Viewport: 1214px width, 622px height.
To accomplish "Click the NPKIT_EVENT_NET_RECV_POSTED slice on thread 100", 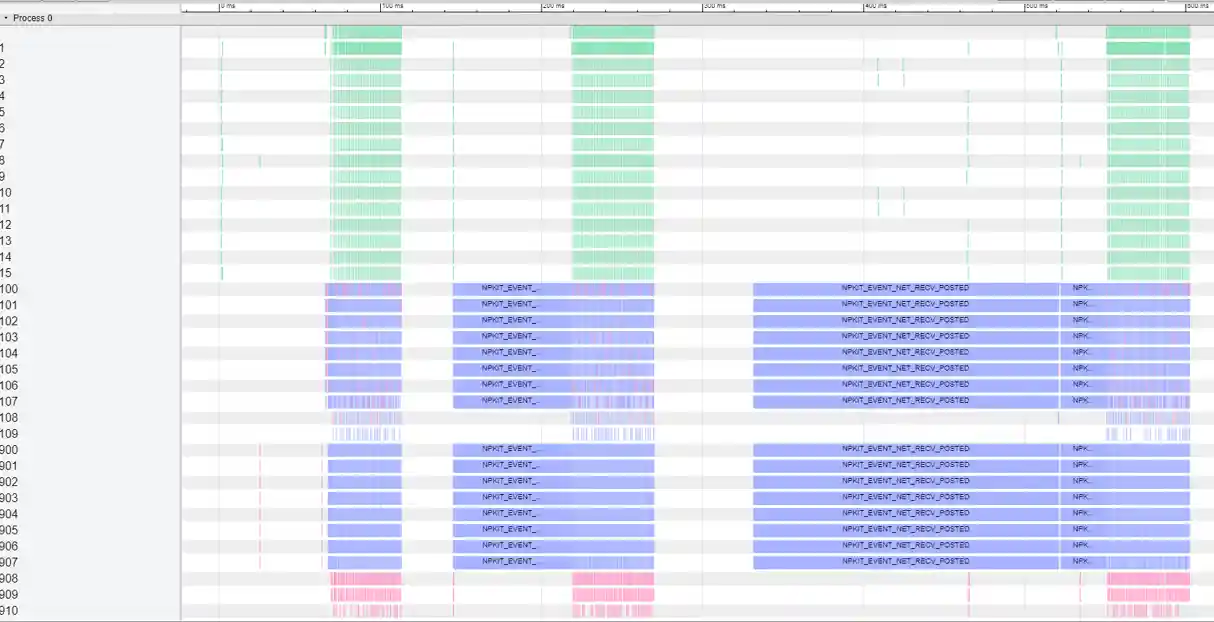I will point(905,287).
